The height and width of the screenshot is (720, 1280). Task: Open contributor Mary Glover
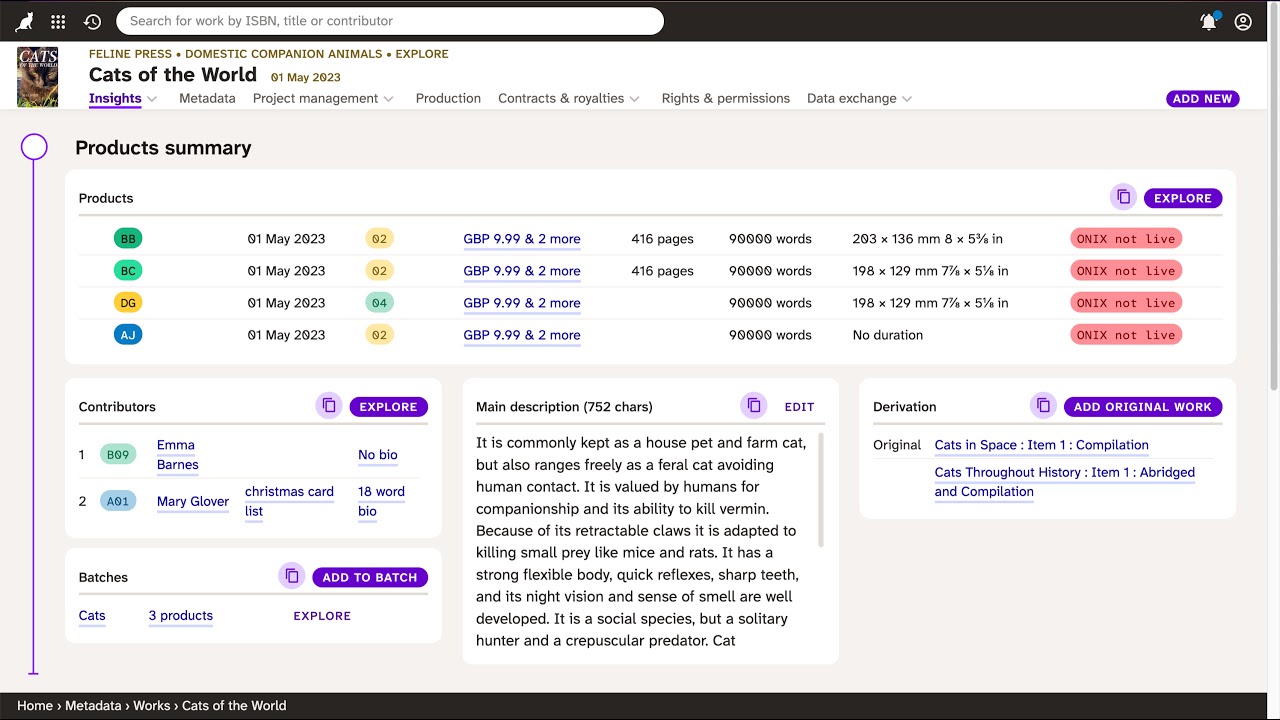point(193,501)
